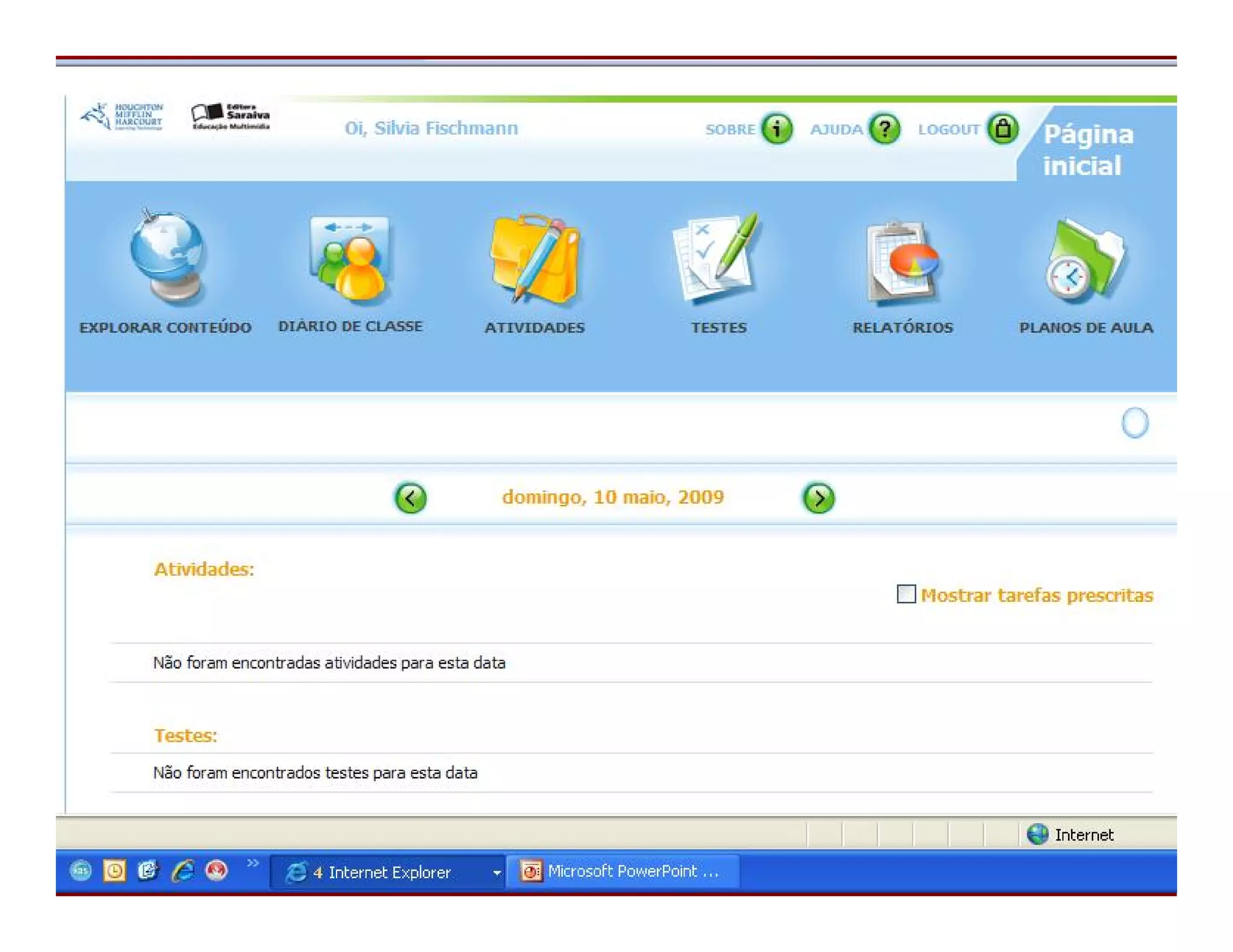Open the Relatórios clipboard chart icon
1233x952 pixels.
[902, 262]
